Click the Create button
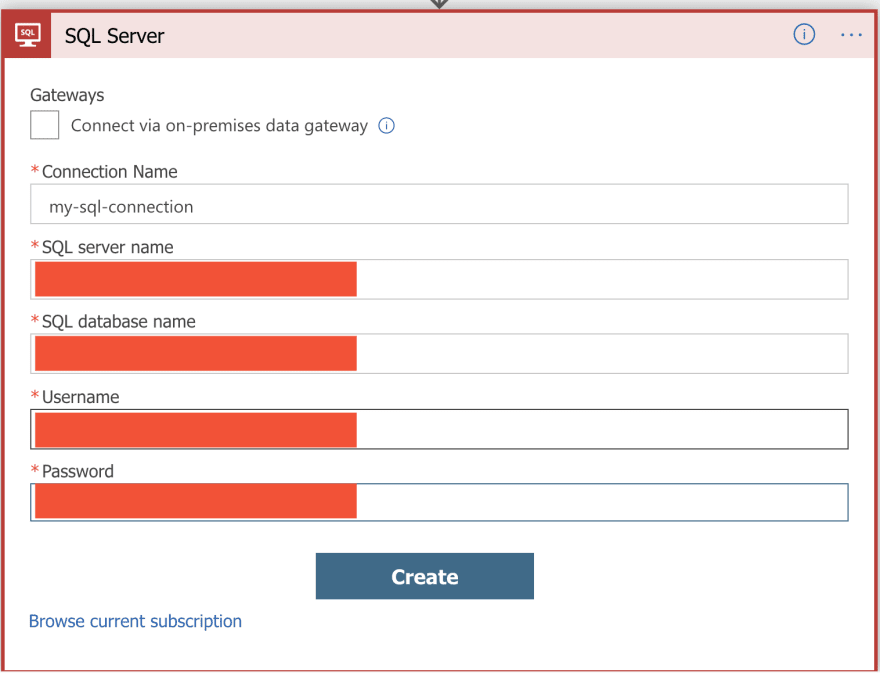880x676 pixels. [x=425, y=576]
